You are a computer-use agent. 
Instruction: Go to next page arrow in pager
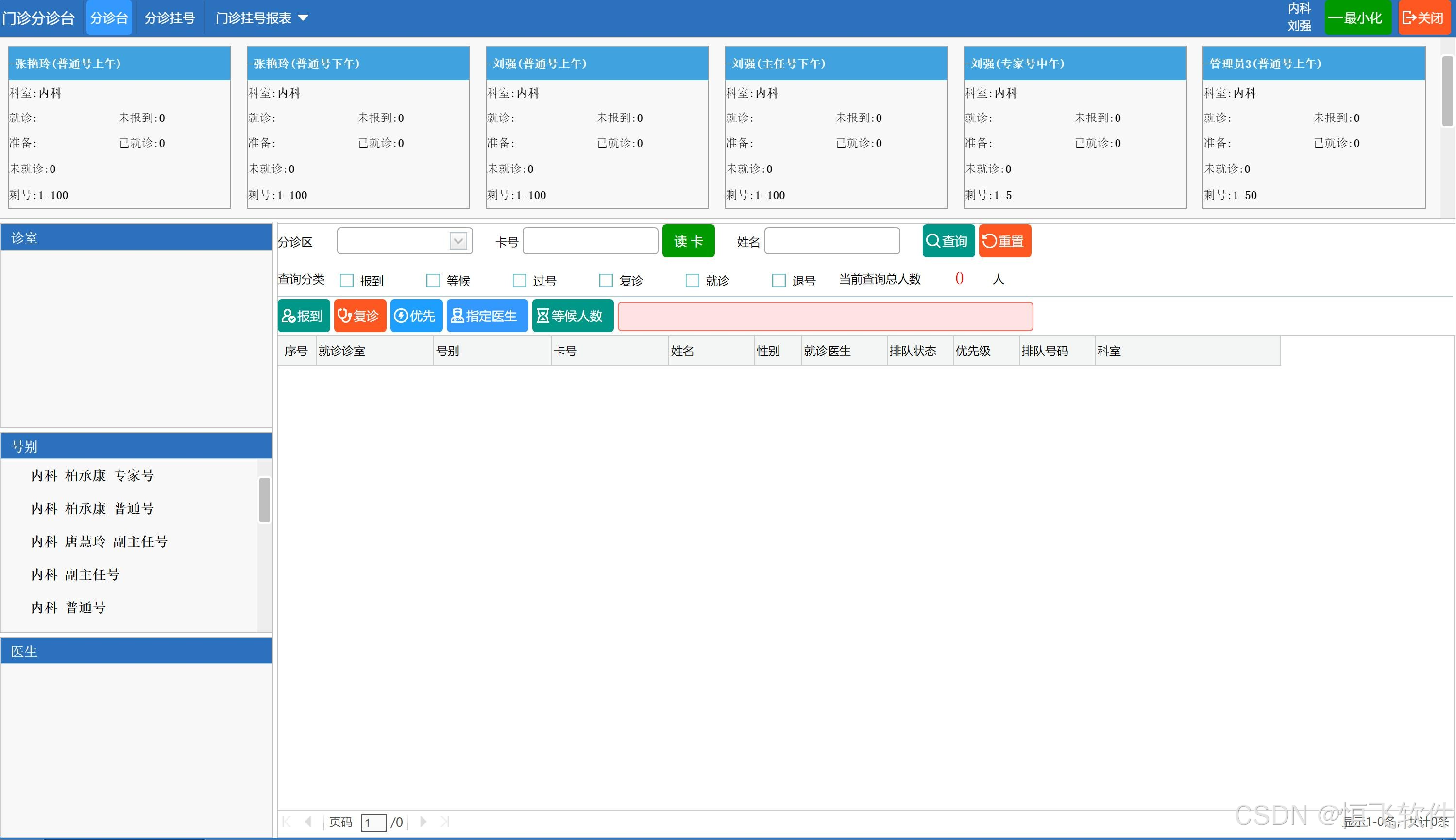click(423, 822)
